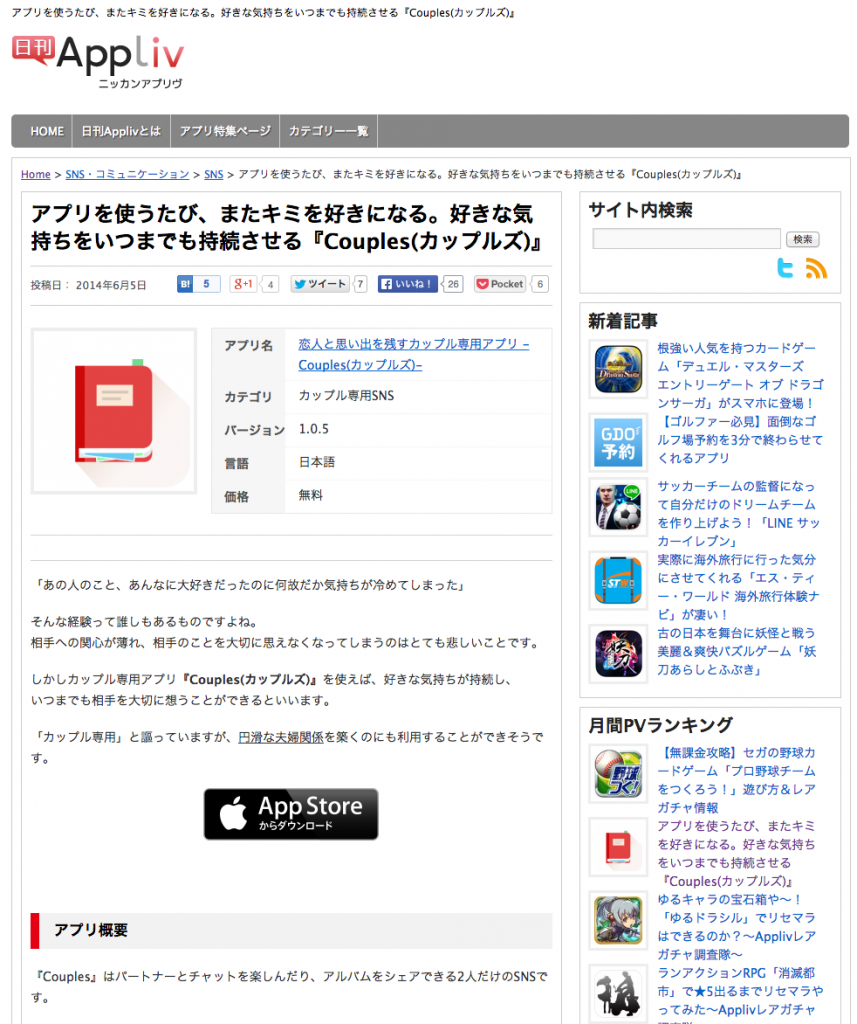Click the ツイート tweet button
857x1024 pixels.
[x=320, y=284]
